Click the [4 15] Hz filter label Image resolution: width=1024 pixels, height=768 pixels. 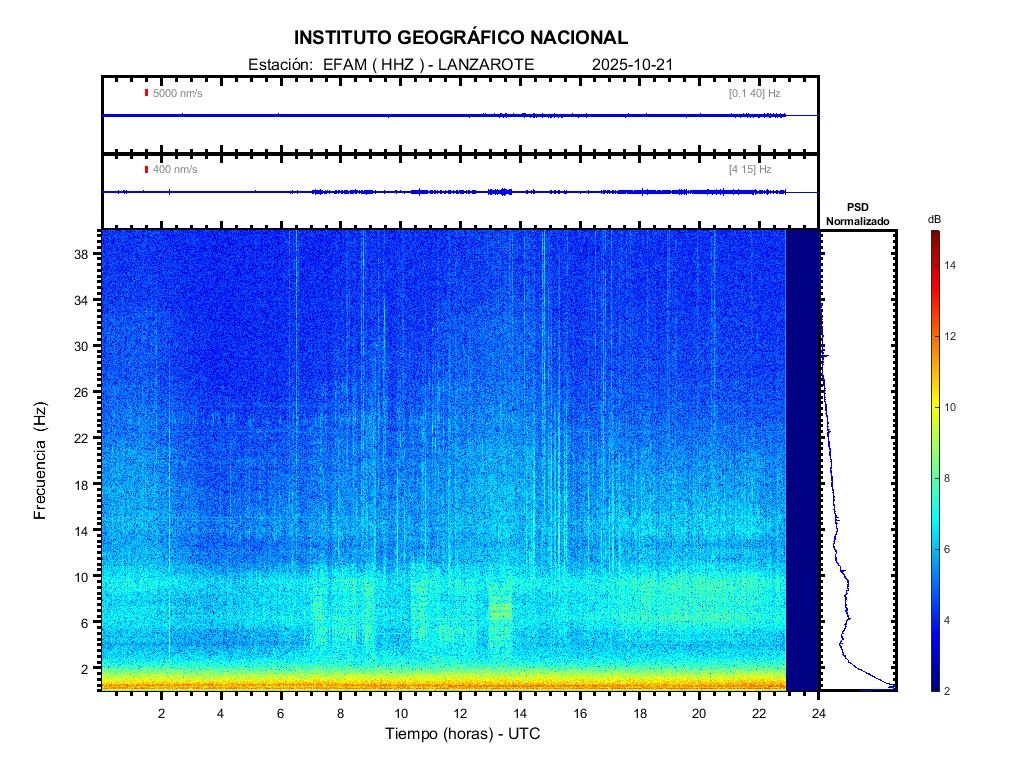tap(750, 169)
